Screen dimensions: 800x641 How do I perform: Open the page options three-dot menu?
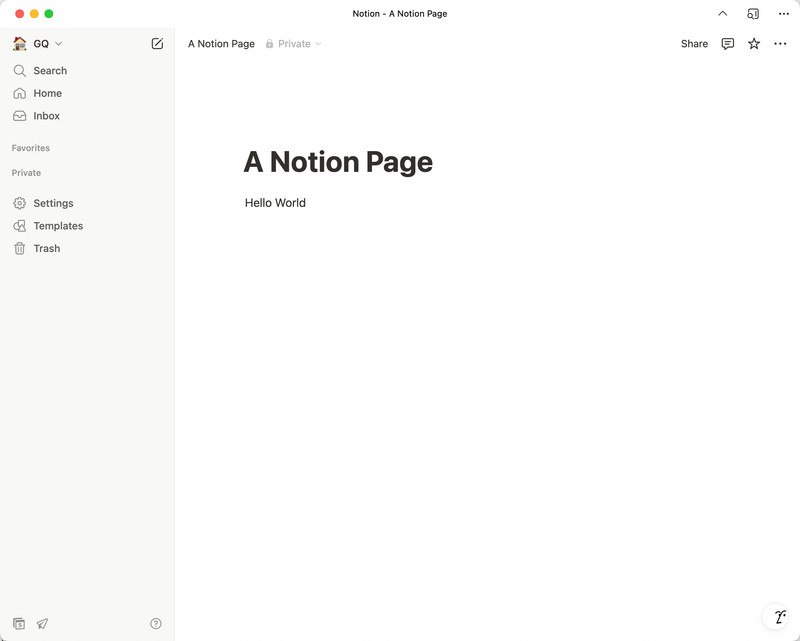[x=780, y=44]
